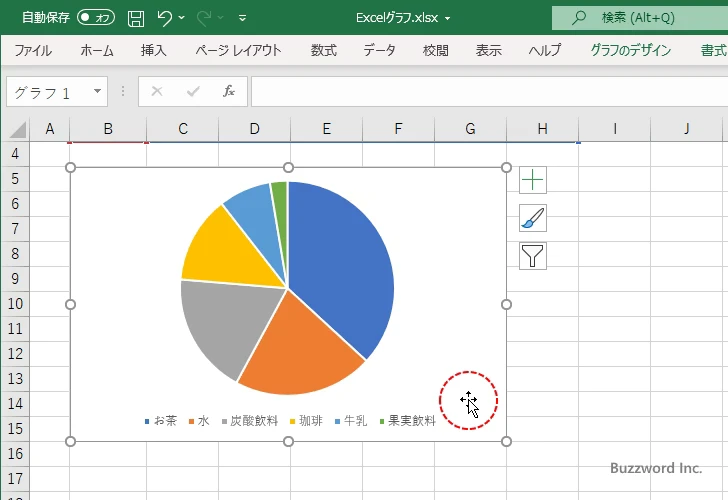728x500 pixels.
Task: Select row 5 header
Action: 15,179
